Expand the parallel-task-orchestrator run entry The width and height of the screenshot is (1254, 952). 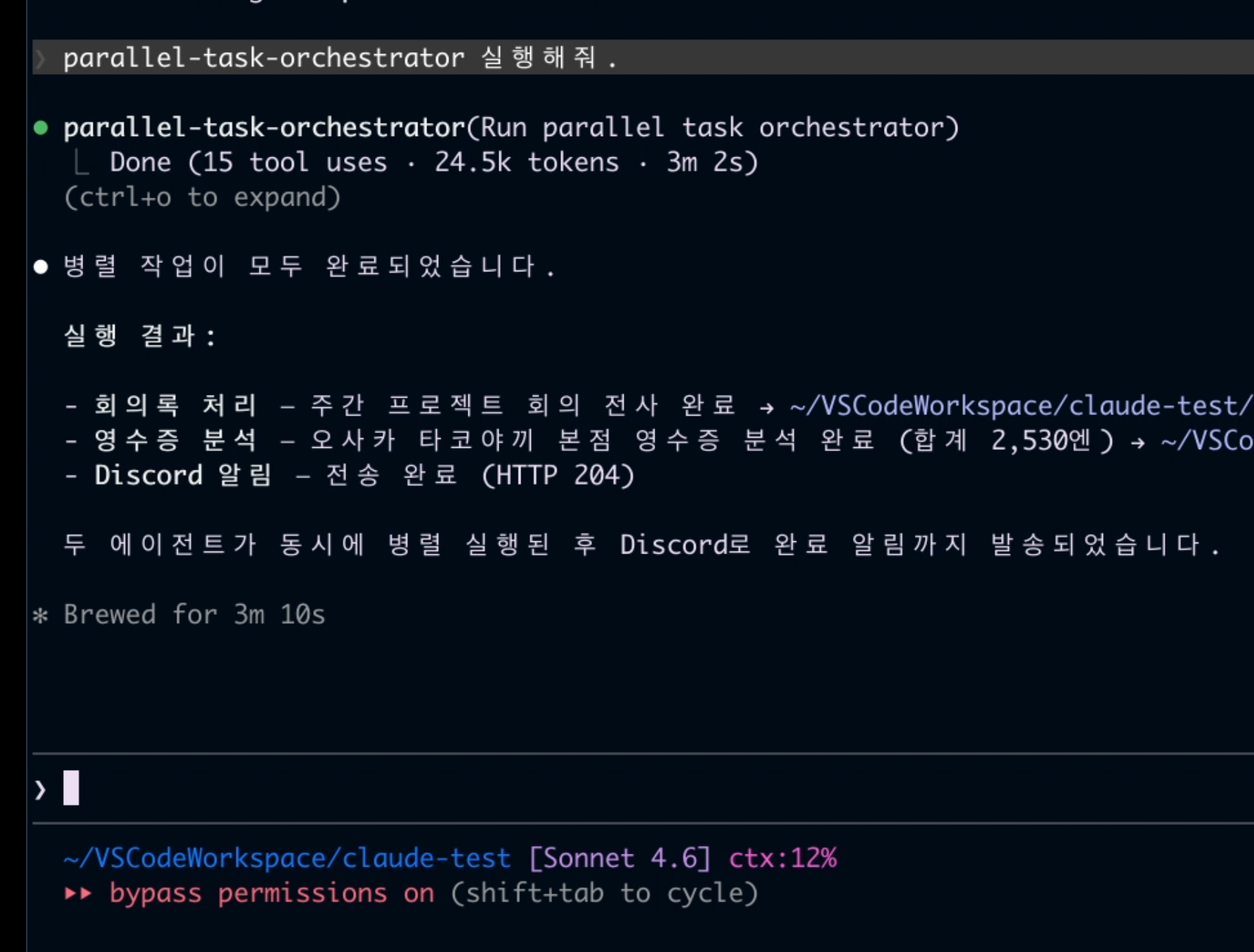[x=511, y=128]
